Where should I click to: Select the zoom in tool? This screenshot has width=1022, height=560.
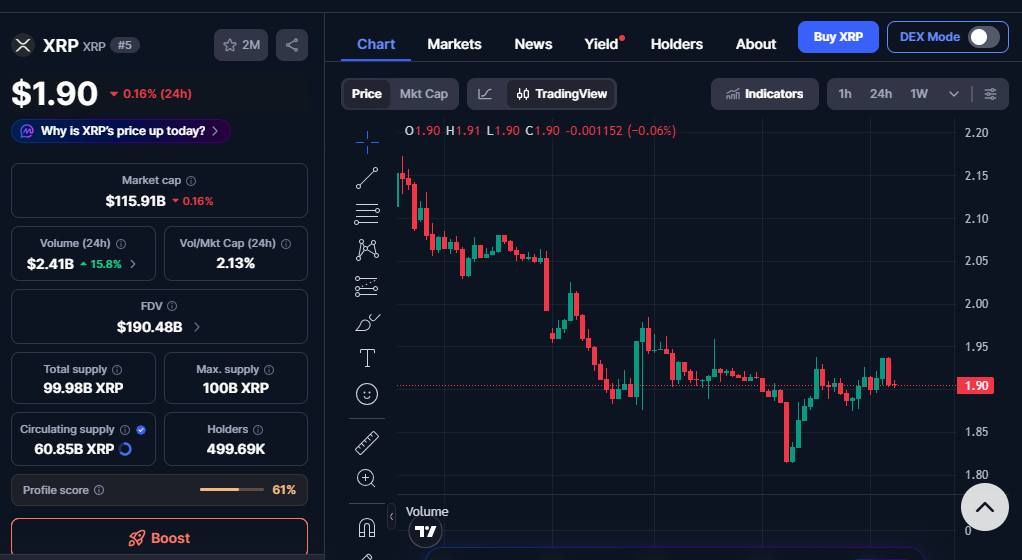(366, 479)
